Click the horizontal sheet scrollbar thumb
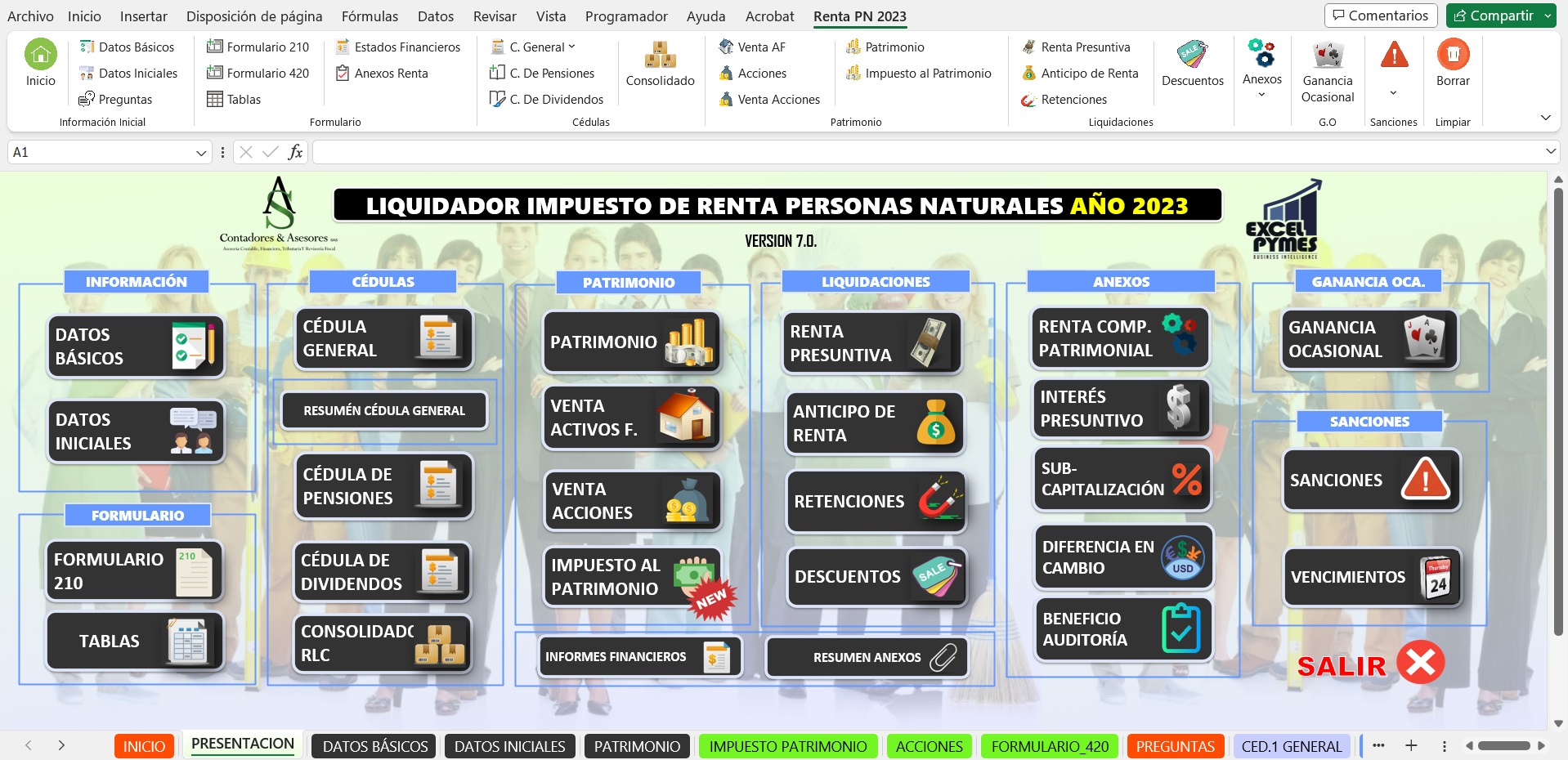The height and width of the screenshot is (760, 1568). click(x=1503, y=745)
